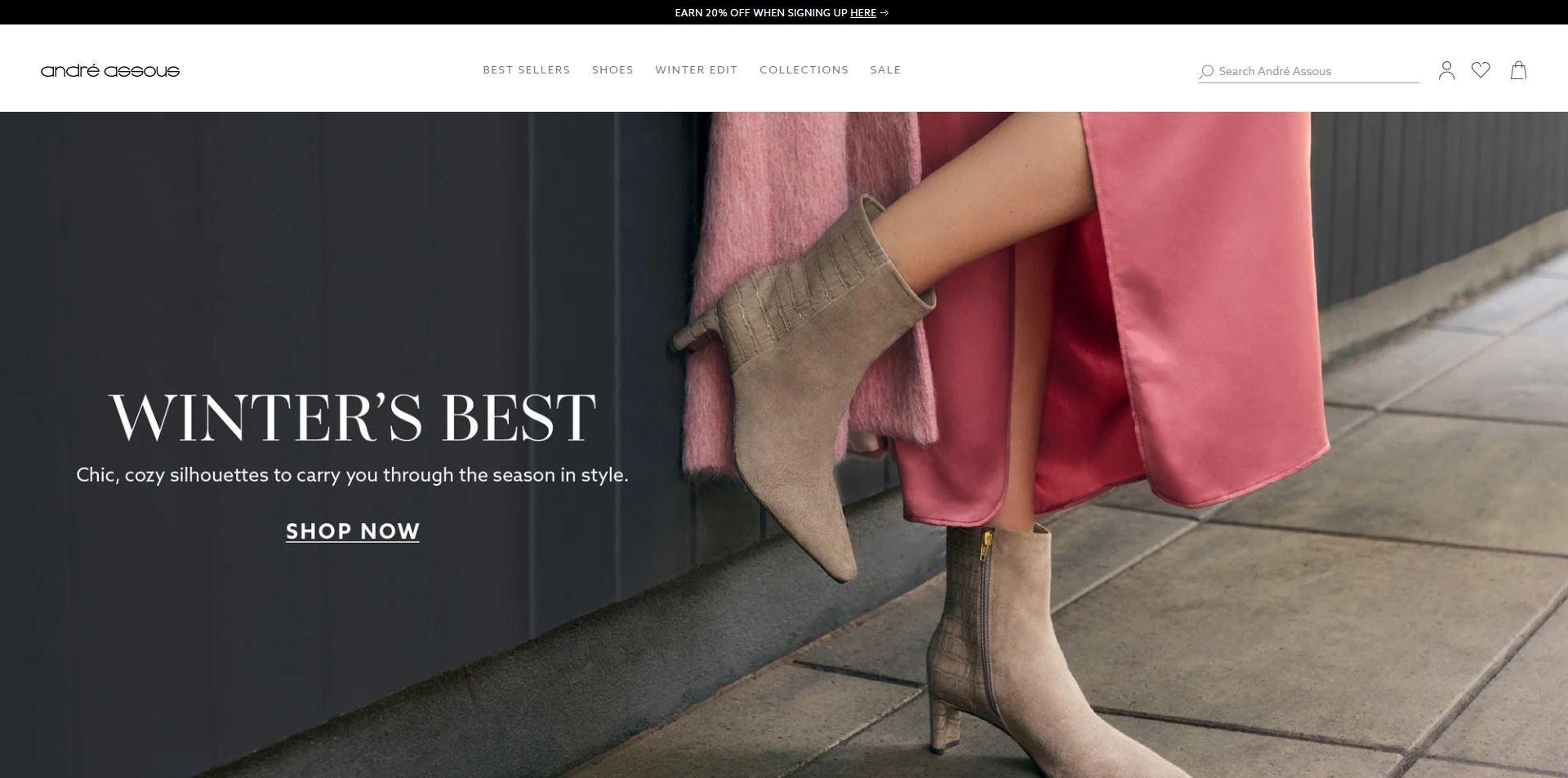Focus the Search André Assous field
This screenshot has height=778, width=1568.
1316,72
